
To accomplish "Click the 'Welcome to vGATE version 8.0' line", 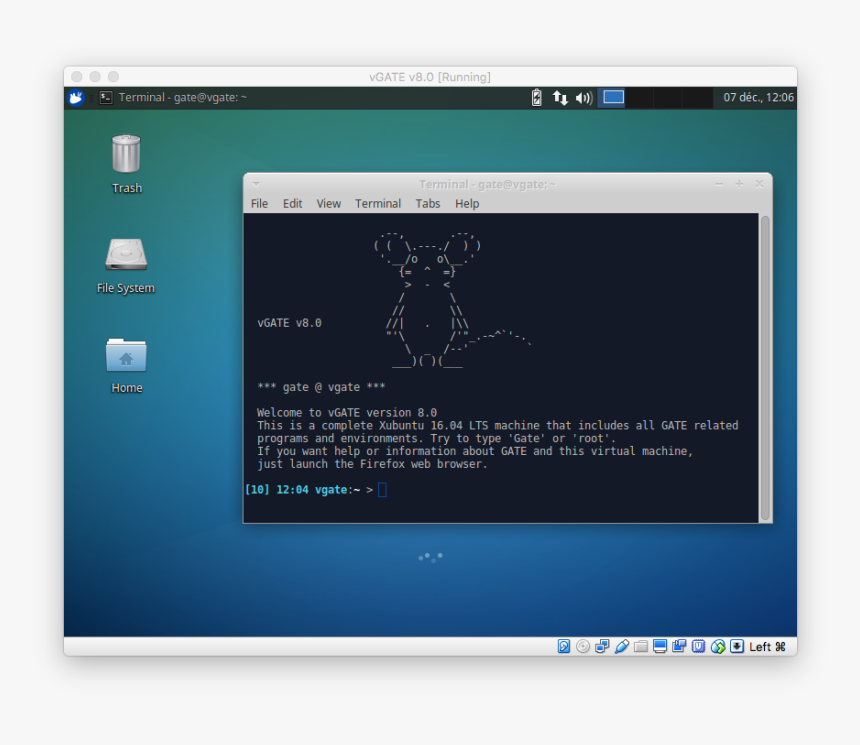I will click(x=347, y=413).
